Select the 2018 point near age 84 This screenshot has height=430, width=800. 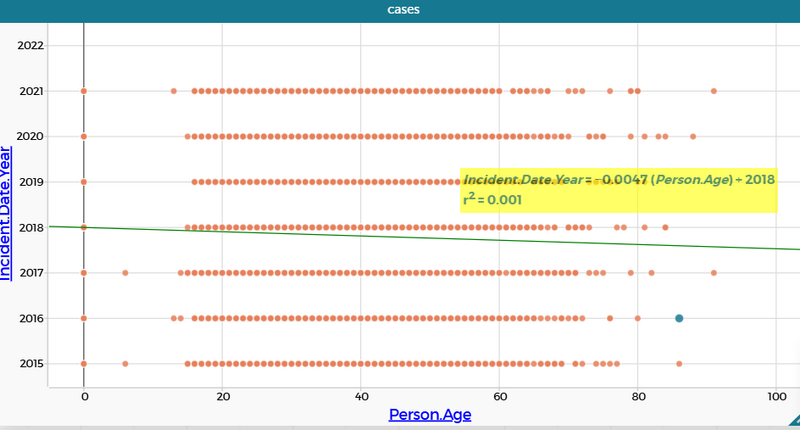pyautogui.click(x=665, y=227)
